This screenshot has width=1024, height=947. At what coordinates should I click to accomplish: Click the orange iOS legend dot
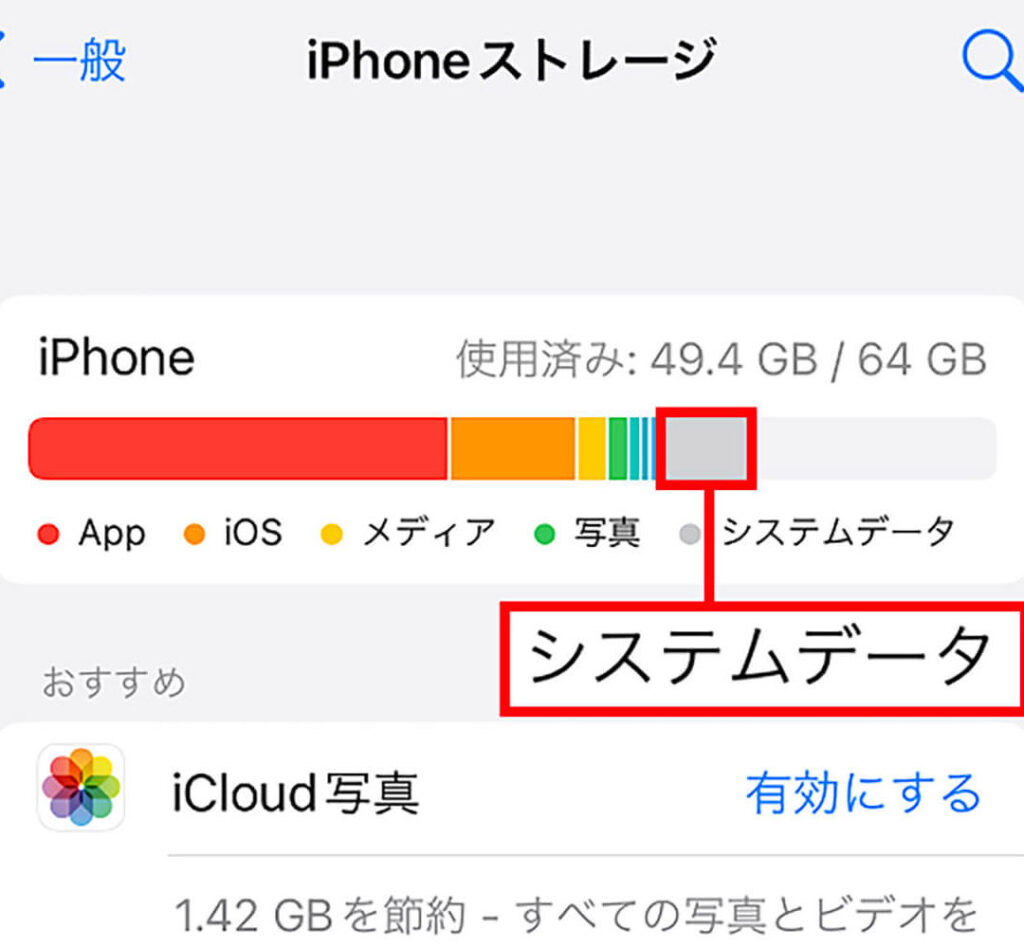coord(194,534)
